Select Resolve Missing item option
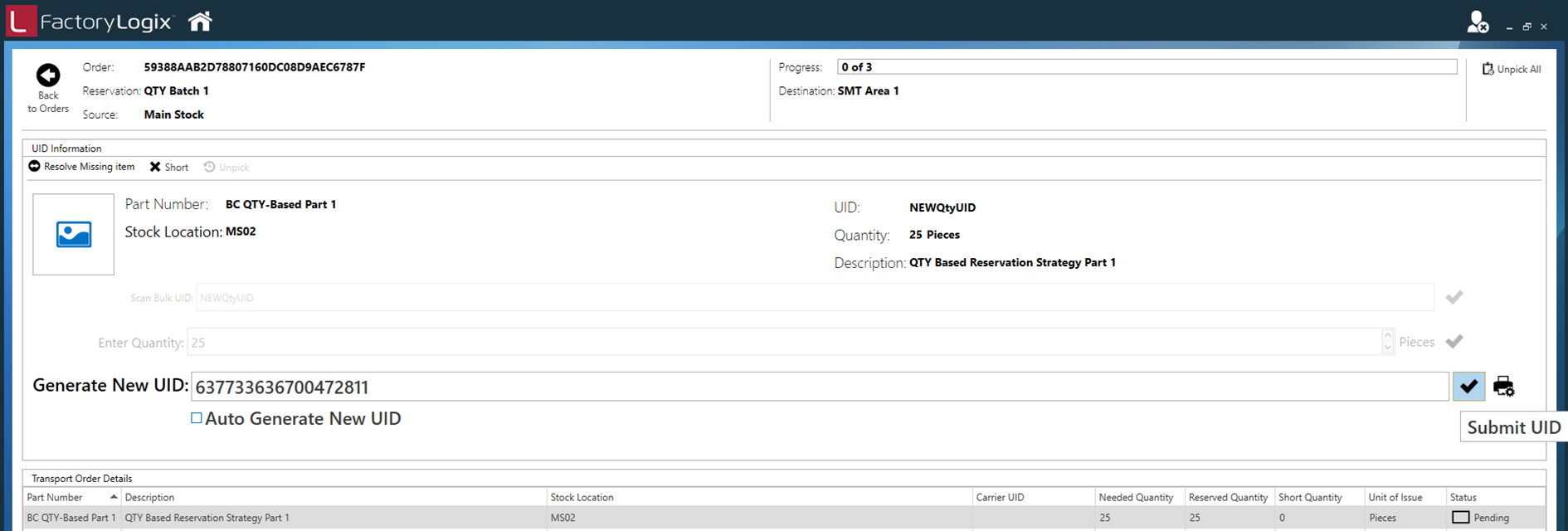1568x531 pixels. pyautogui.click(x=81, y=167)
